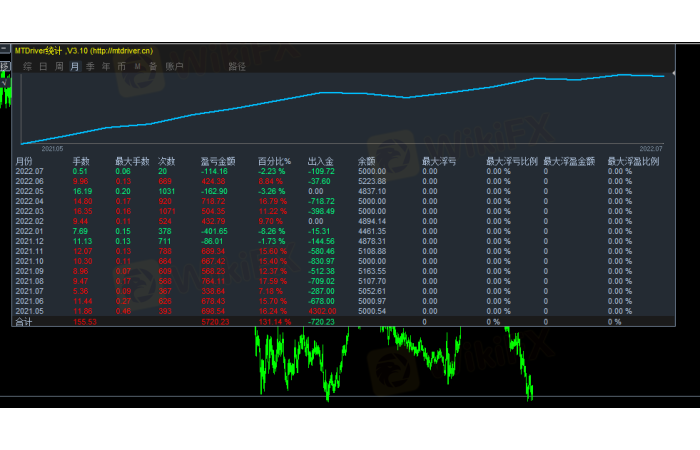Click the 手数 column header
Screen dimensions: 700x450
81,161
